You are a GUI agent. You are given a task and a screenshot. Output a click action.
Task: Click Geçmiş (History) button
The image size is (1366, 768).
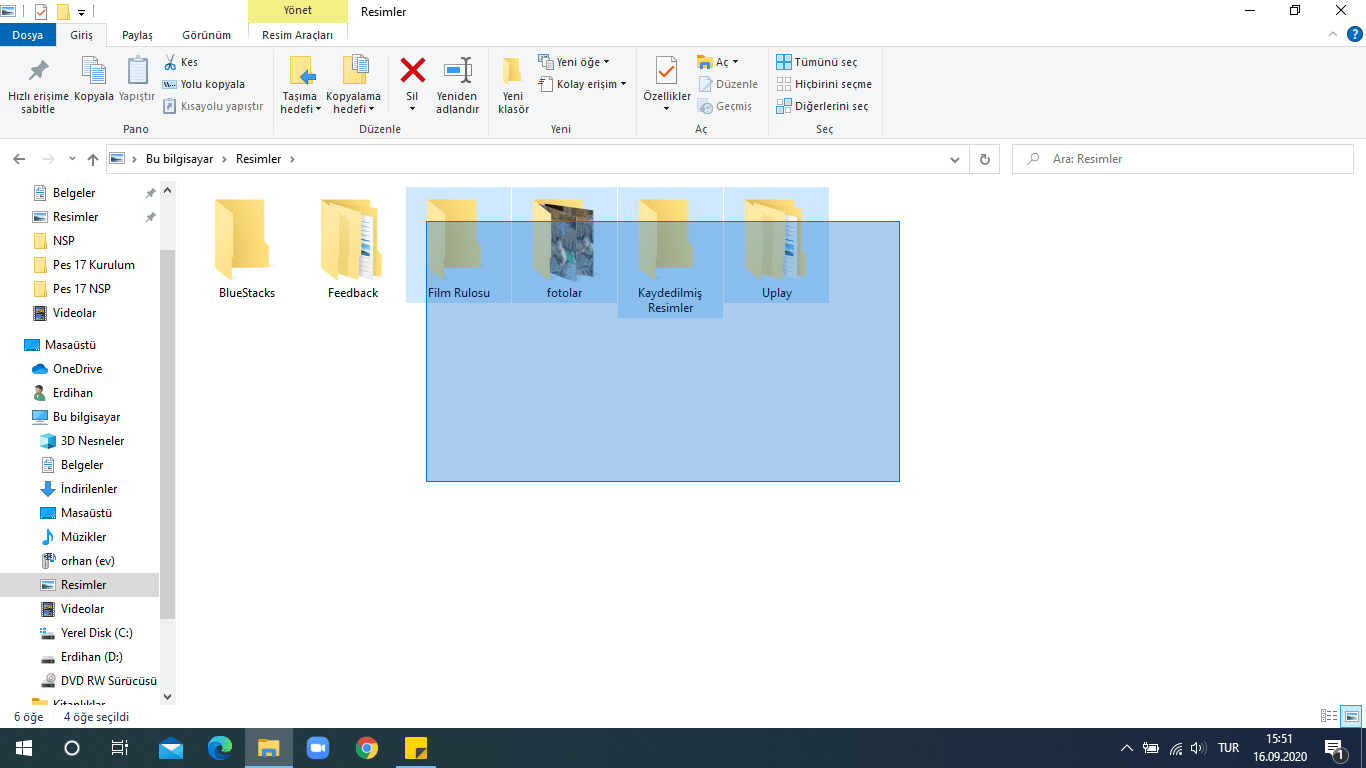click(x=725, y=106)
